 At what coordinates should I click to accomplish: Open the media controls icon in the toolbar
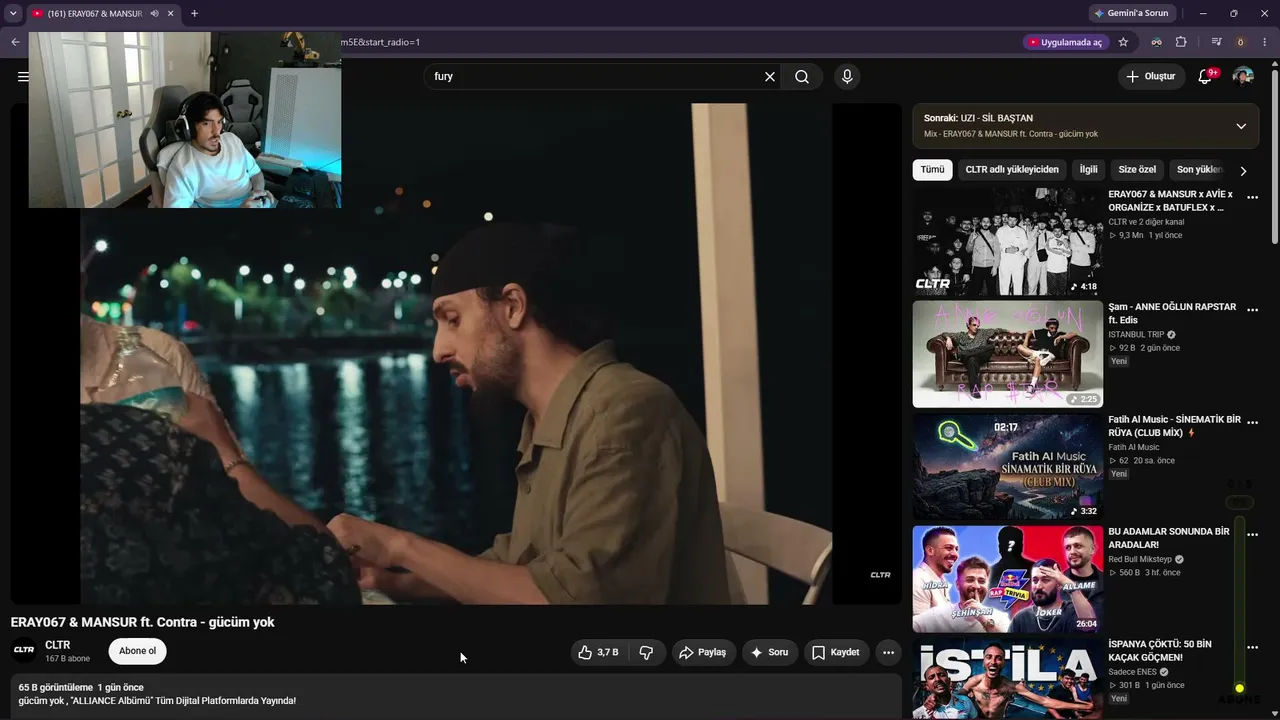[1216, 42]
